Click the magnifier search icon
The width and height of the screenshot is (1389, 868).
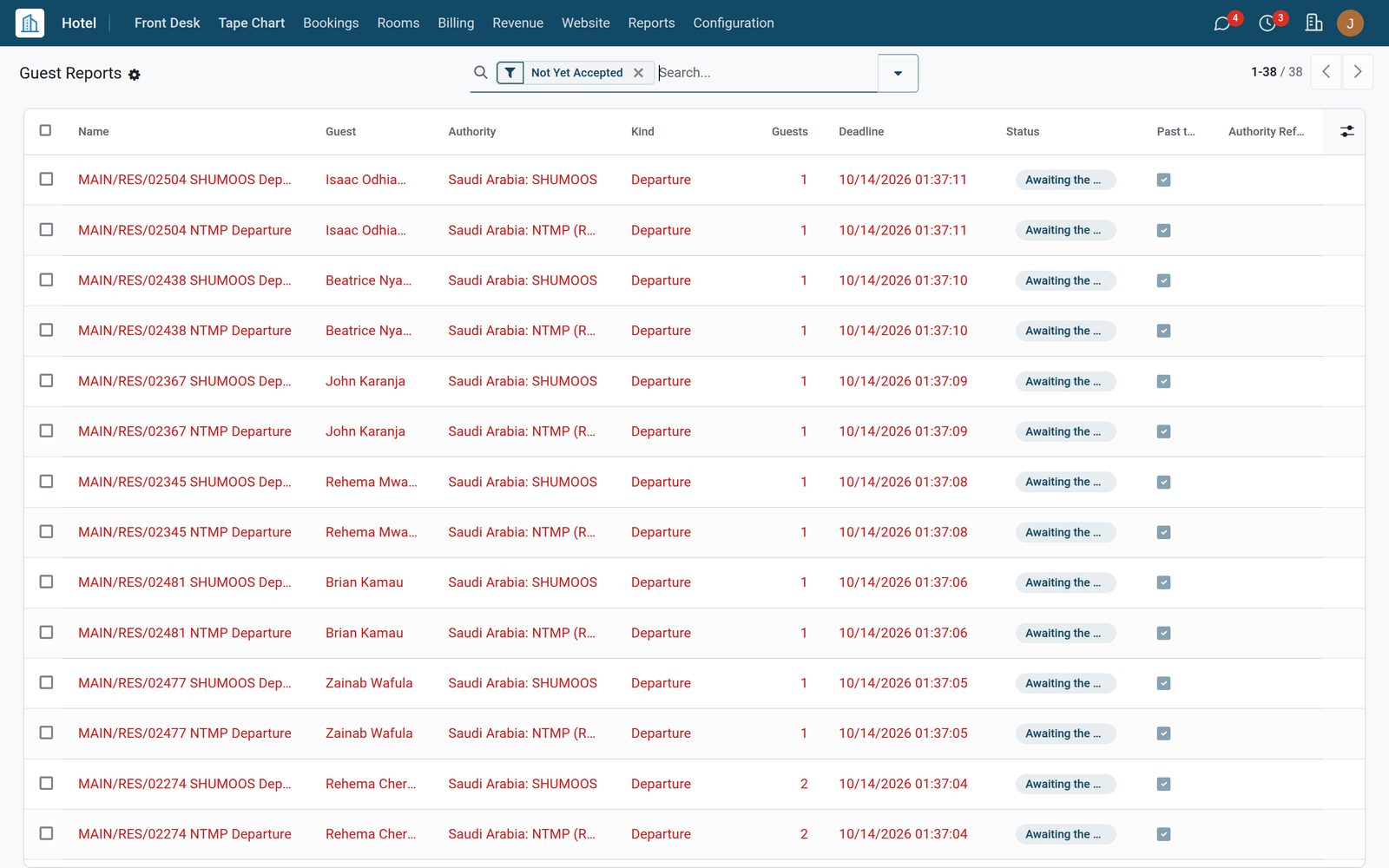480,73
